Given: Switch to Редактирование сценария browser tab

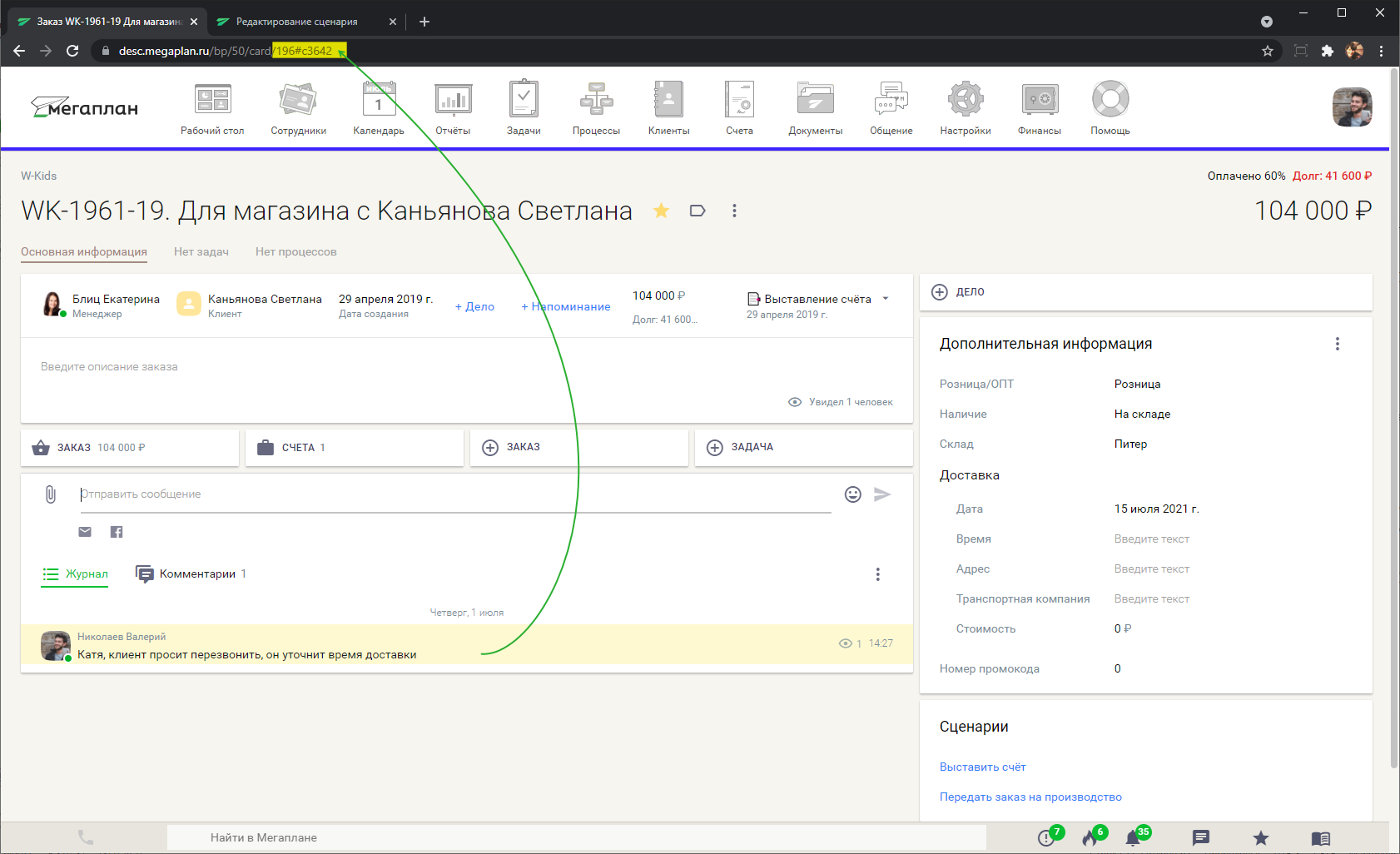Looking at the screenshot, I should click(305, 22).
